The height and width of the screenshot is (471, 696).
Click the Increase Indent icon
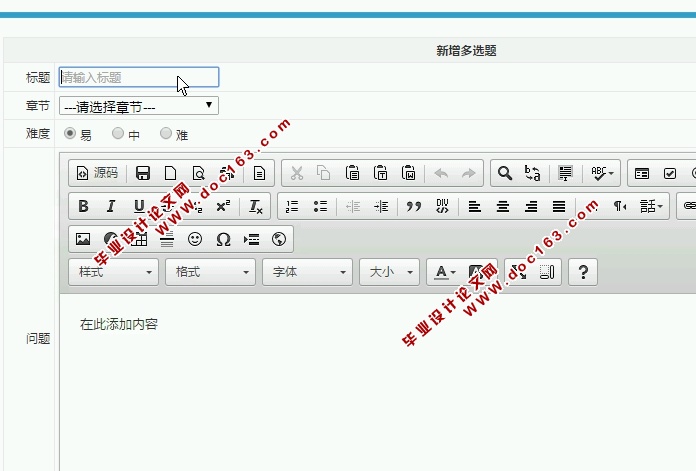(381, 206)
